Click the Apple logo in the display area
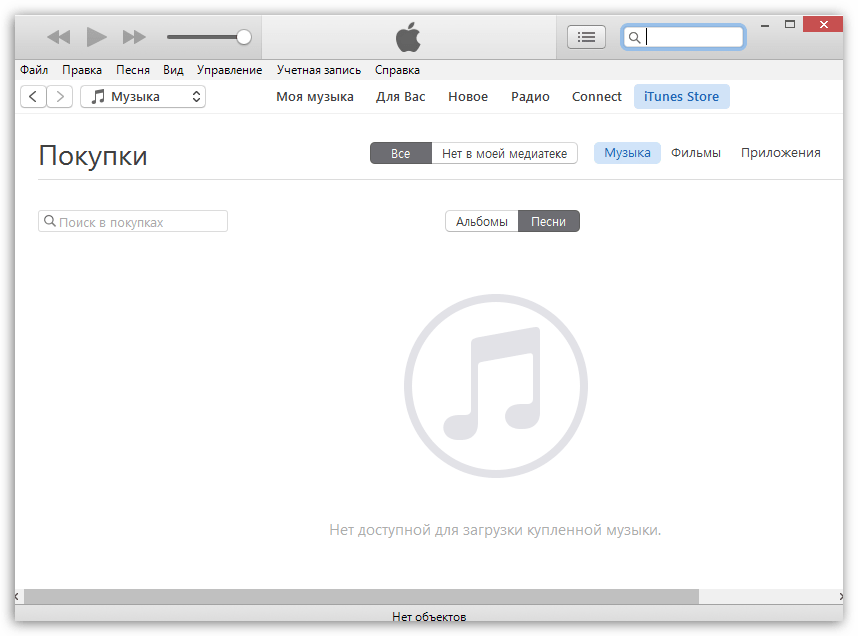 (x=408, y=37)
